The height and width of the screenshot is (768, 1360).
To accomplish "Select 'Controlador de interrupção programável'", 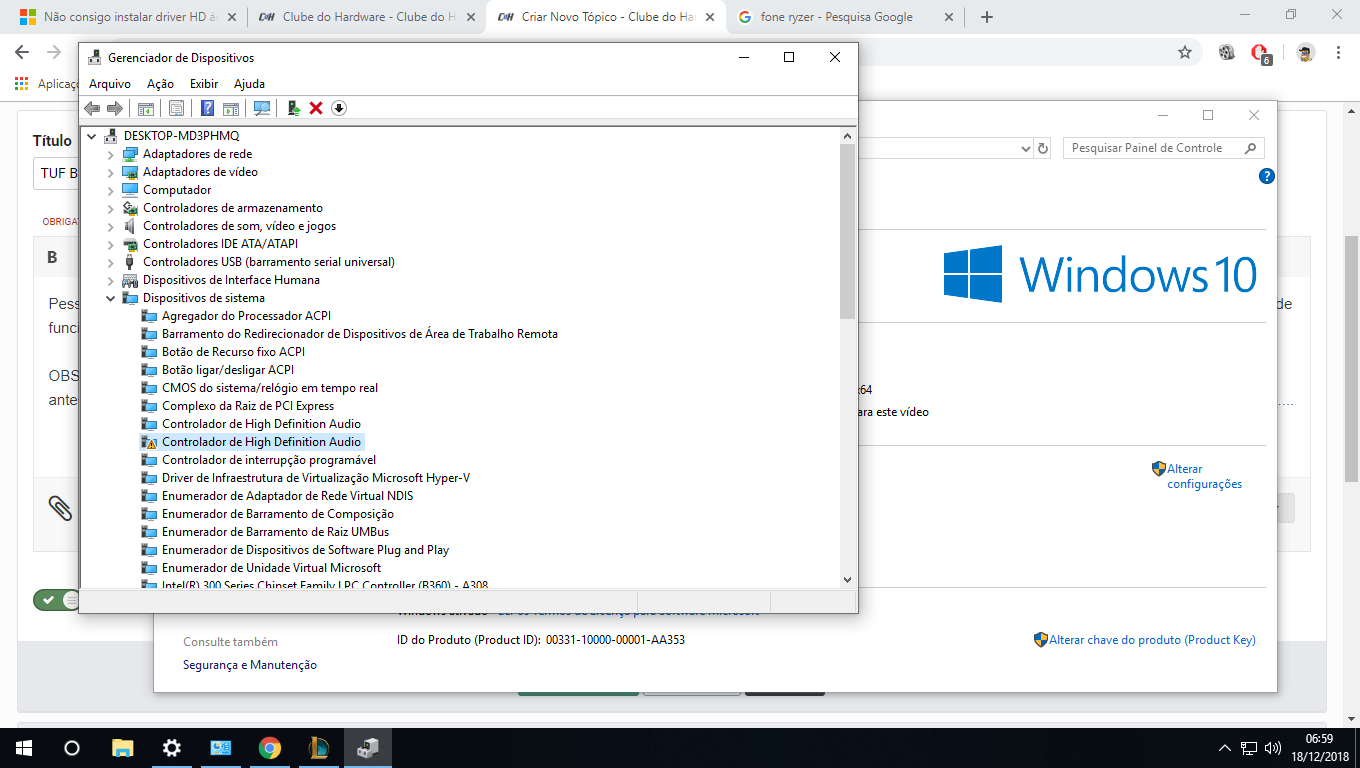I will (269, 460).
